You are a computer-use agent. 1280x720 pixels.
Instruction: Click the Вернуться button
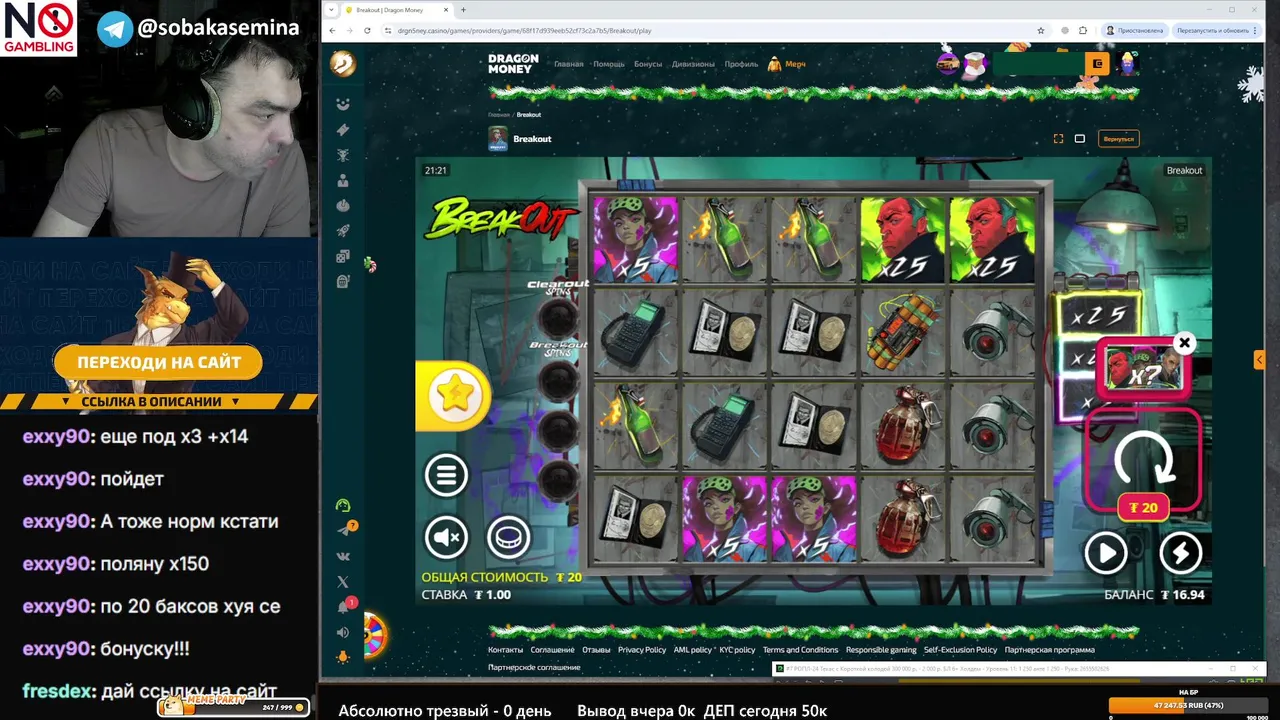click(x=1118, y=139)
